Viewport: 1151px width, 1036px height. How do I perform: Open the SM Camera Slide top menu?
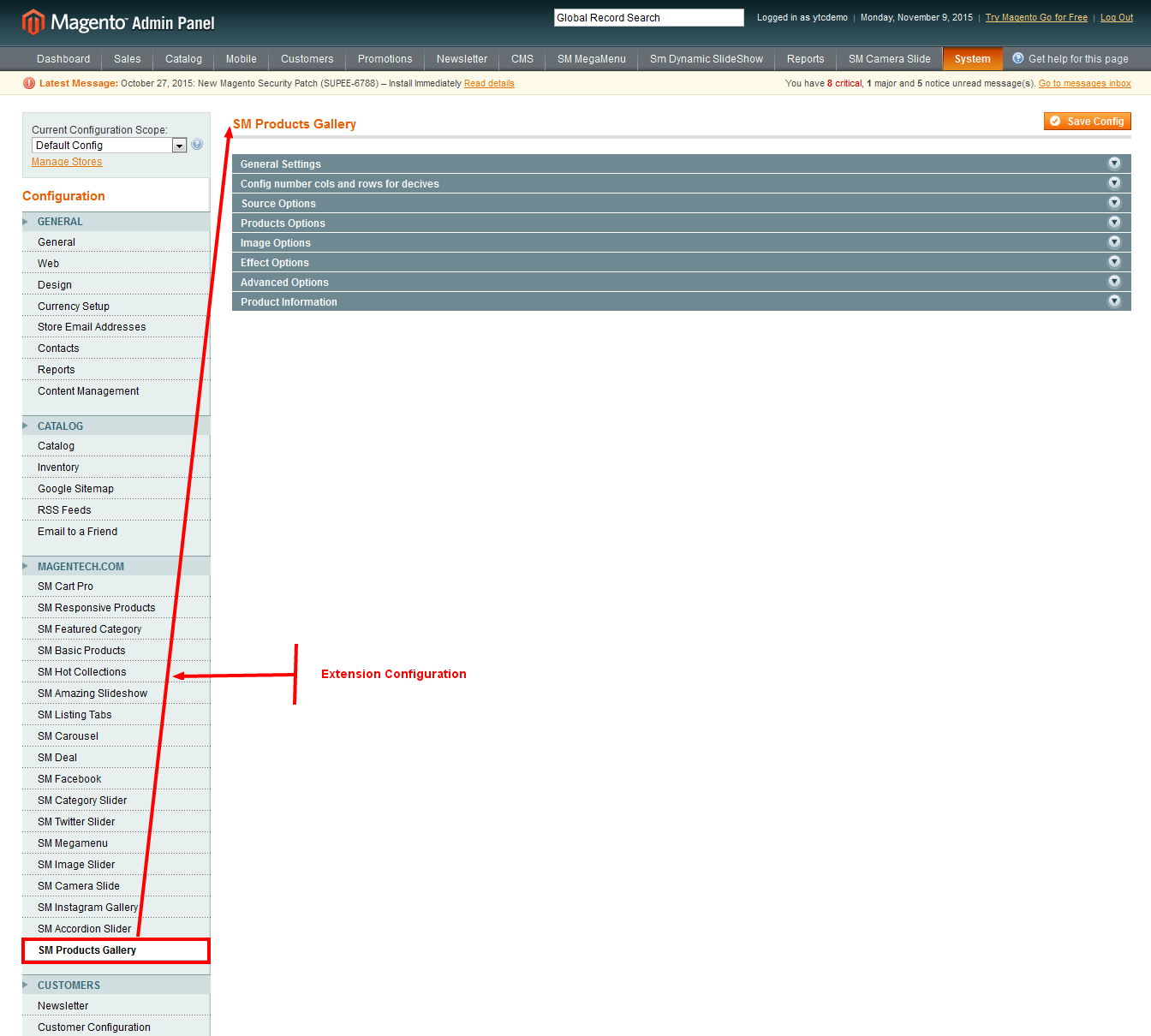[890, 59]
